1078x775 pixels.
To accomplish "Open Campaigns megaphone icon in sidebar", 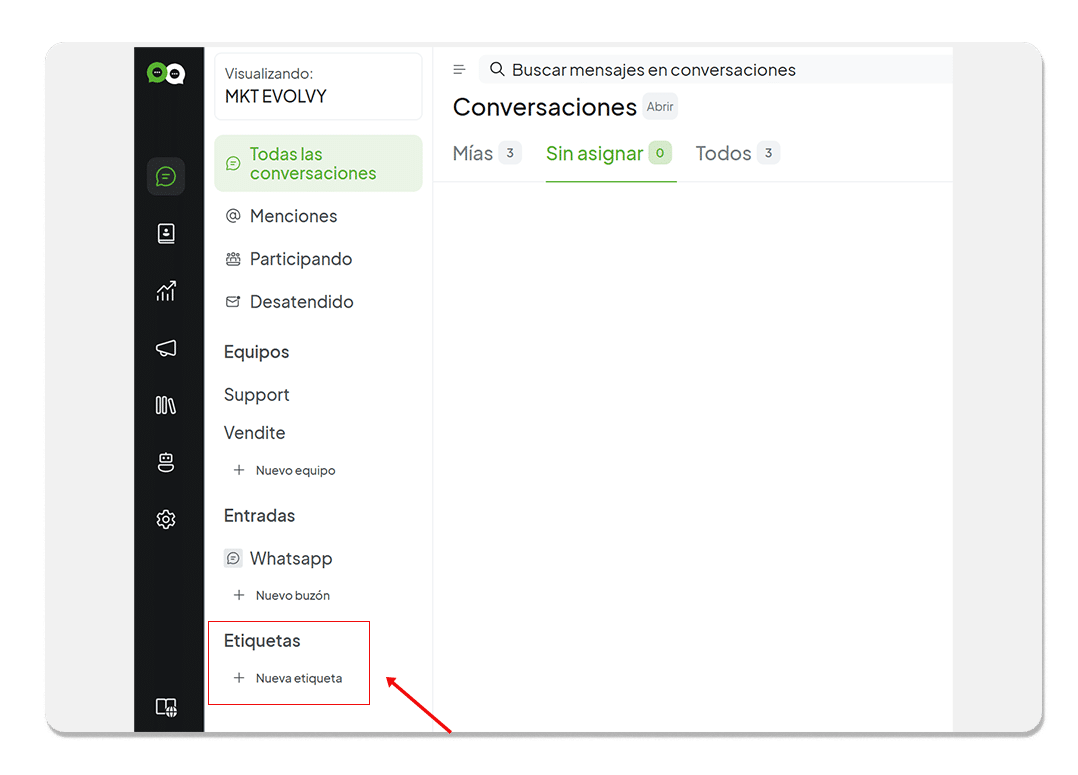I will [166, 348].
